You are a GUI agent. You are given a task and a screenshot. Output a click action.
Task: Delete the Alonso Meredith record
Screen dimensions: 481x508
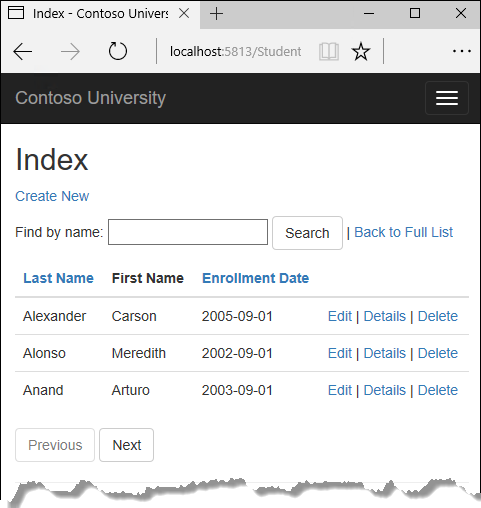[x=438, y=353]
